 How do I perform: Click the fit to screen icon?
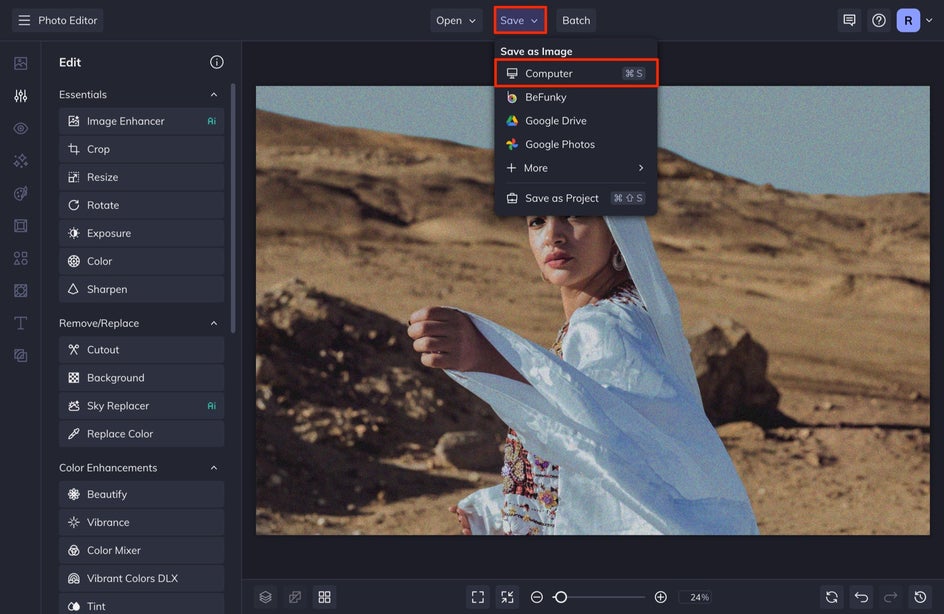click(x=478, y=597)
